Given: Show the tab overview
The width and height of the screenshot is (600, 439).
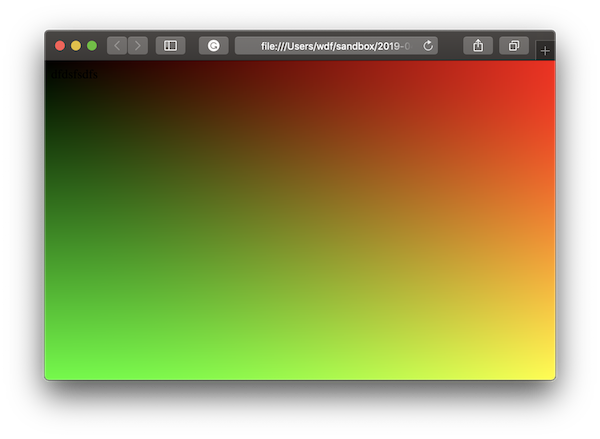Looking at the screenshot, I should click(x=513, y=46).
